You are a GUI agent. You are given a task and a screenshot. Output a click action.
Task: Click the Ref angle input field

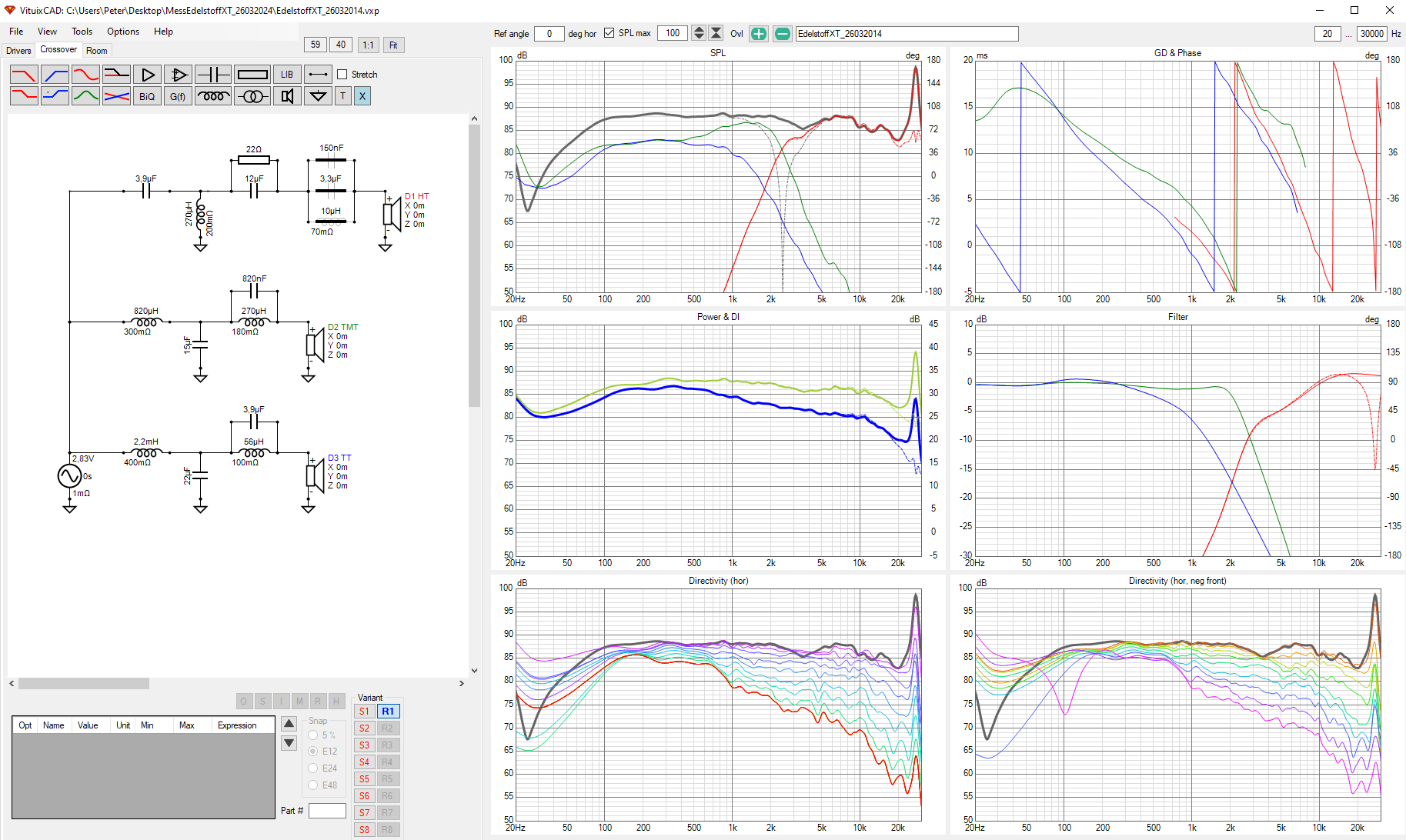point(549,34)
